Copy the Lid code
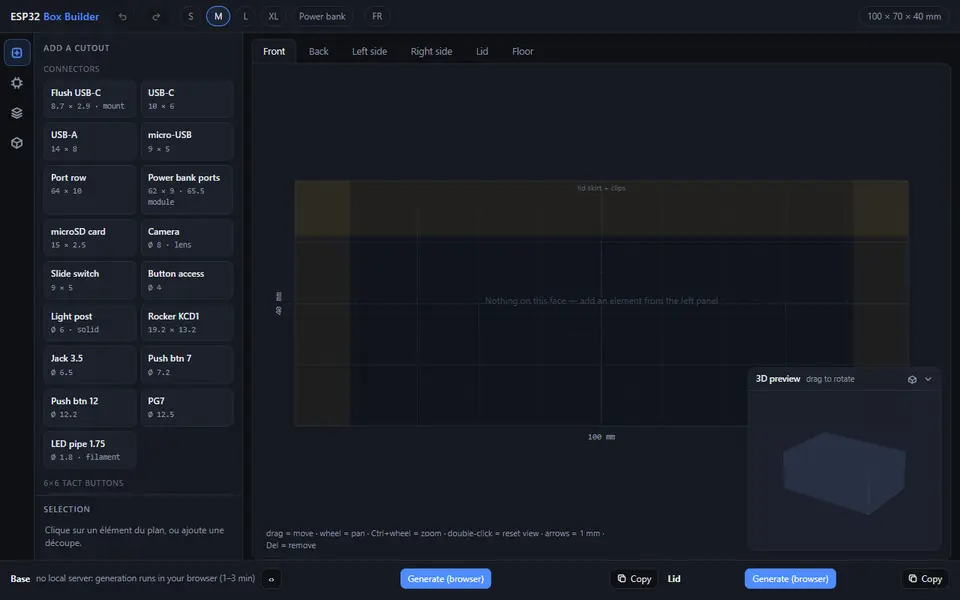The width and height of the screenshot is (960, 600). [925, 579]
